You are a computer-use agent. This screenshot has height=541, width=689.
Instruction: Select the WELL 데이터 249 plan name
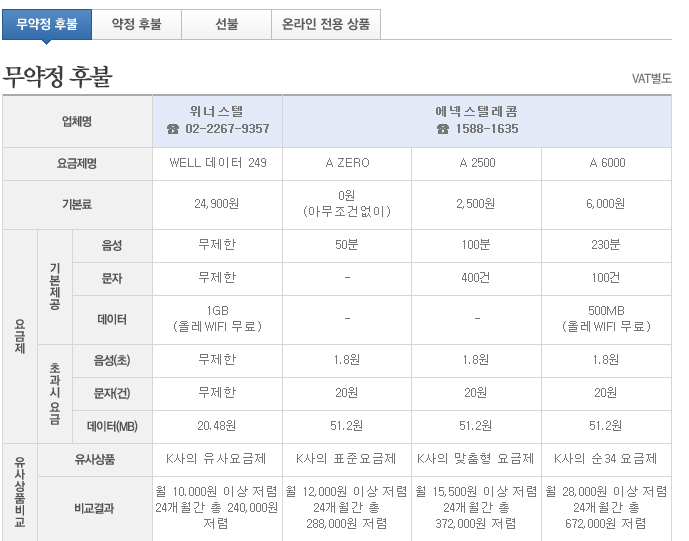pos(217,163)
